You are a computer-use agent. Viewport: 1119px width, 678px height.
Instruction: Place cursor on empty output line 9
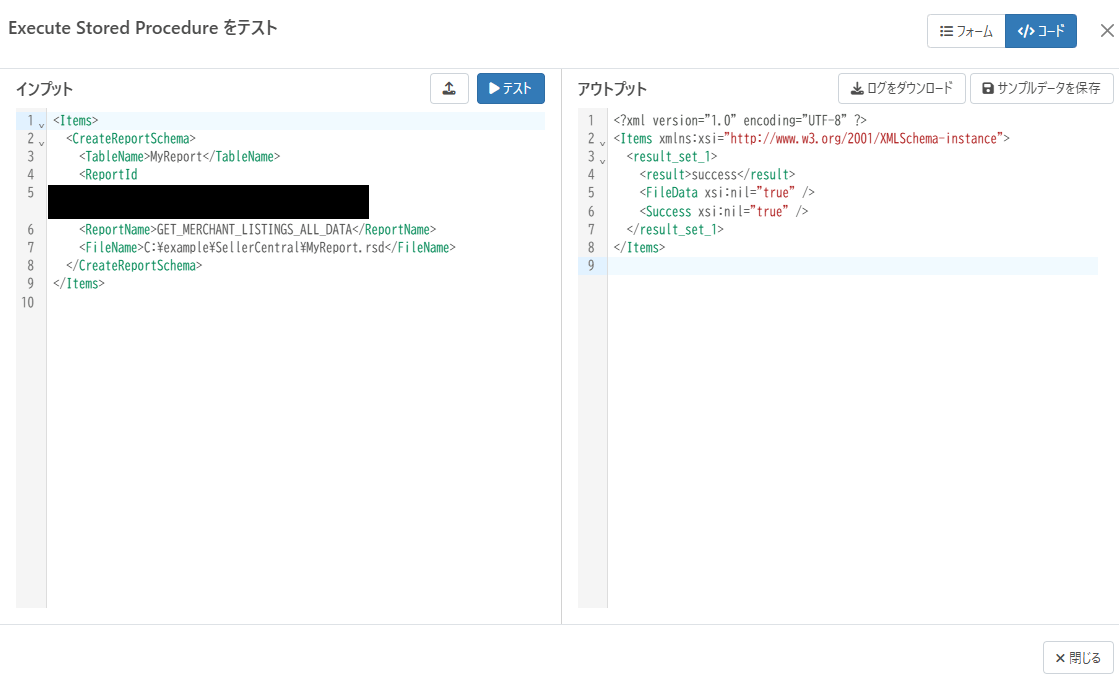[x=853, y=265]
